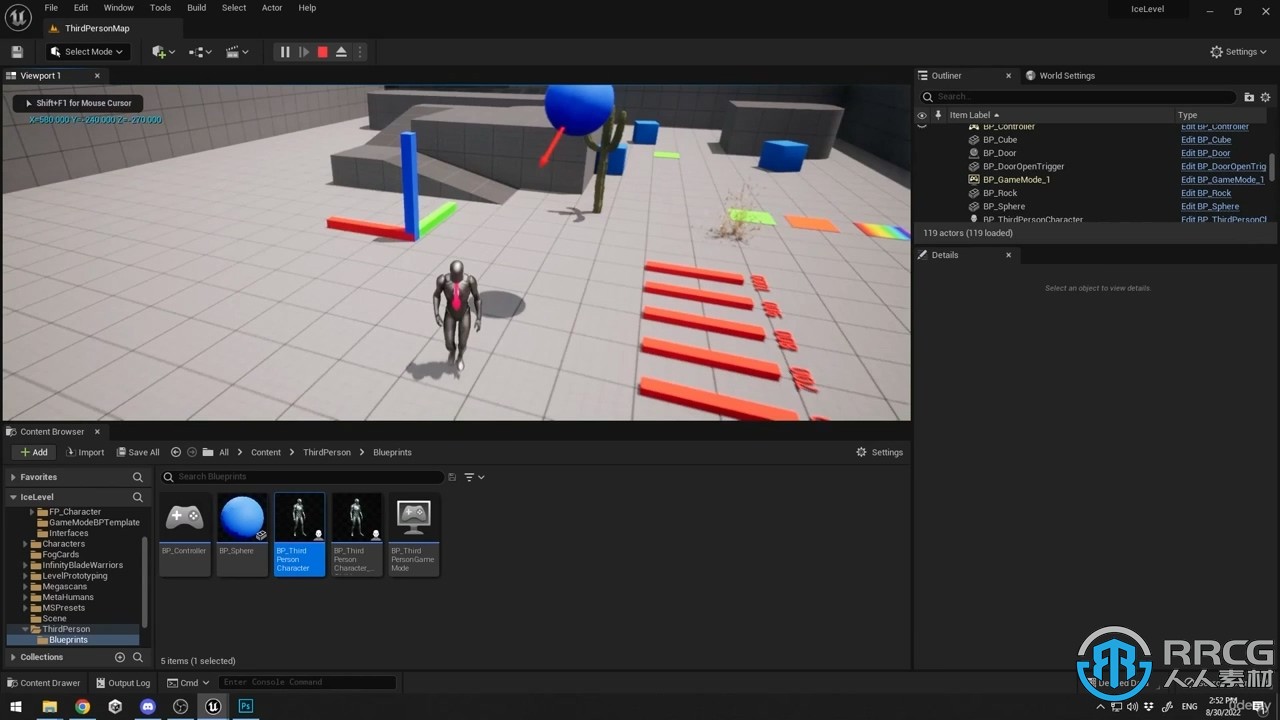Go forward in Content Browser history
The width and height of the screenshot is (1280, 720).
tap(192, 452)
